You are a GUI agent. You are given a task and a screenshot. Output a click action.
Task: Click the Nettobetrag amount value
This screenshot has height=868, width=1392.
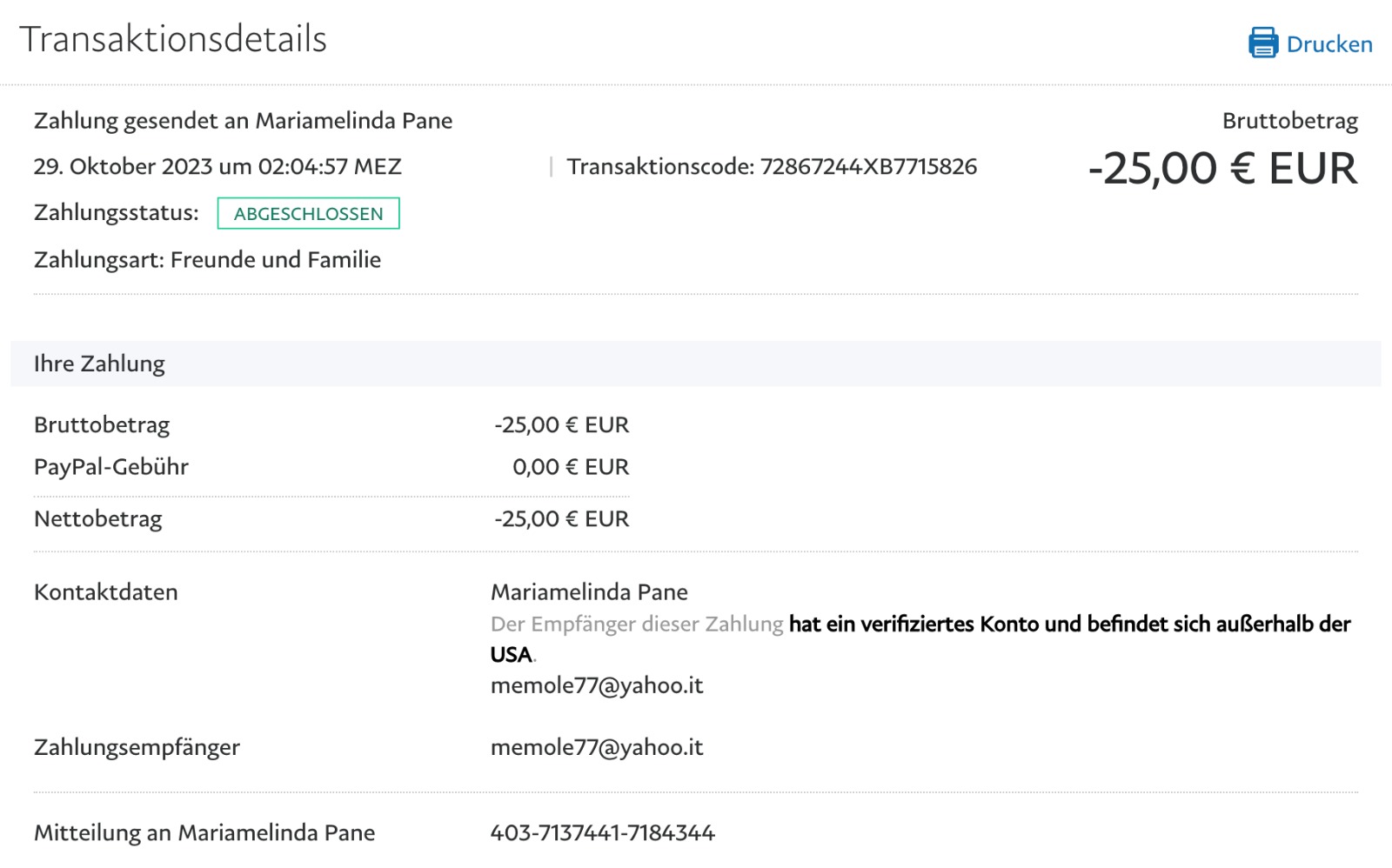pos(561,519)
